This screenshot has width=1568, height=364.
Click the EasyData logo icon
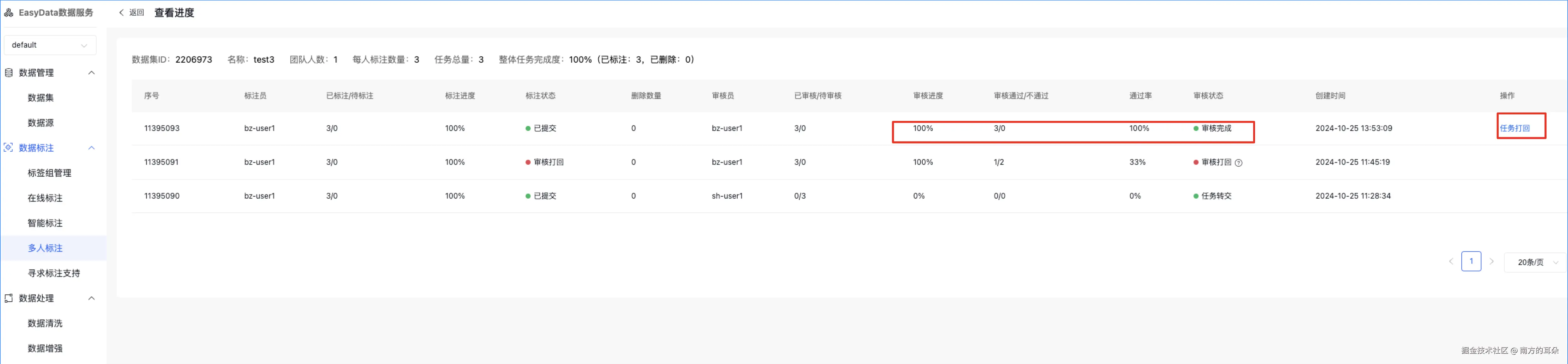coord(8,13)
